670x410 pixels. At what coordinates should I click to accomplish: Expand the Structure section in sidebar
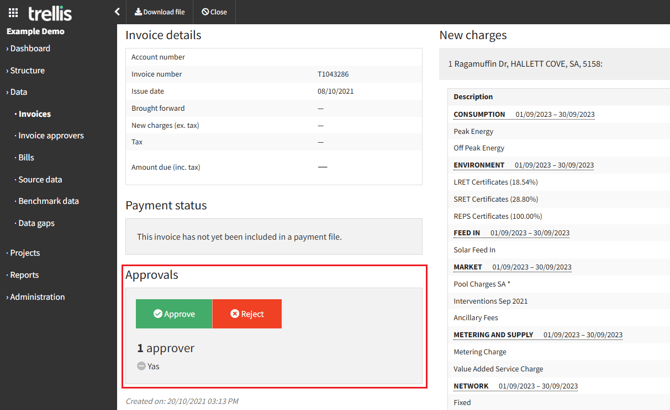coord(27,71)
